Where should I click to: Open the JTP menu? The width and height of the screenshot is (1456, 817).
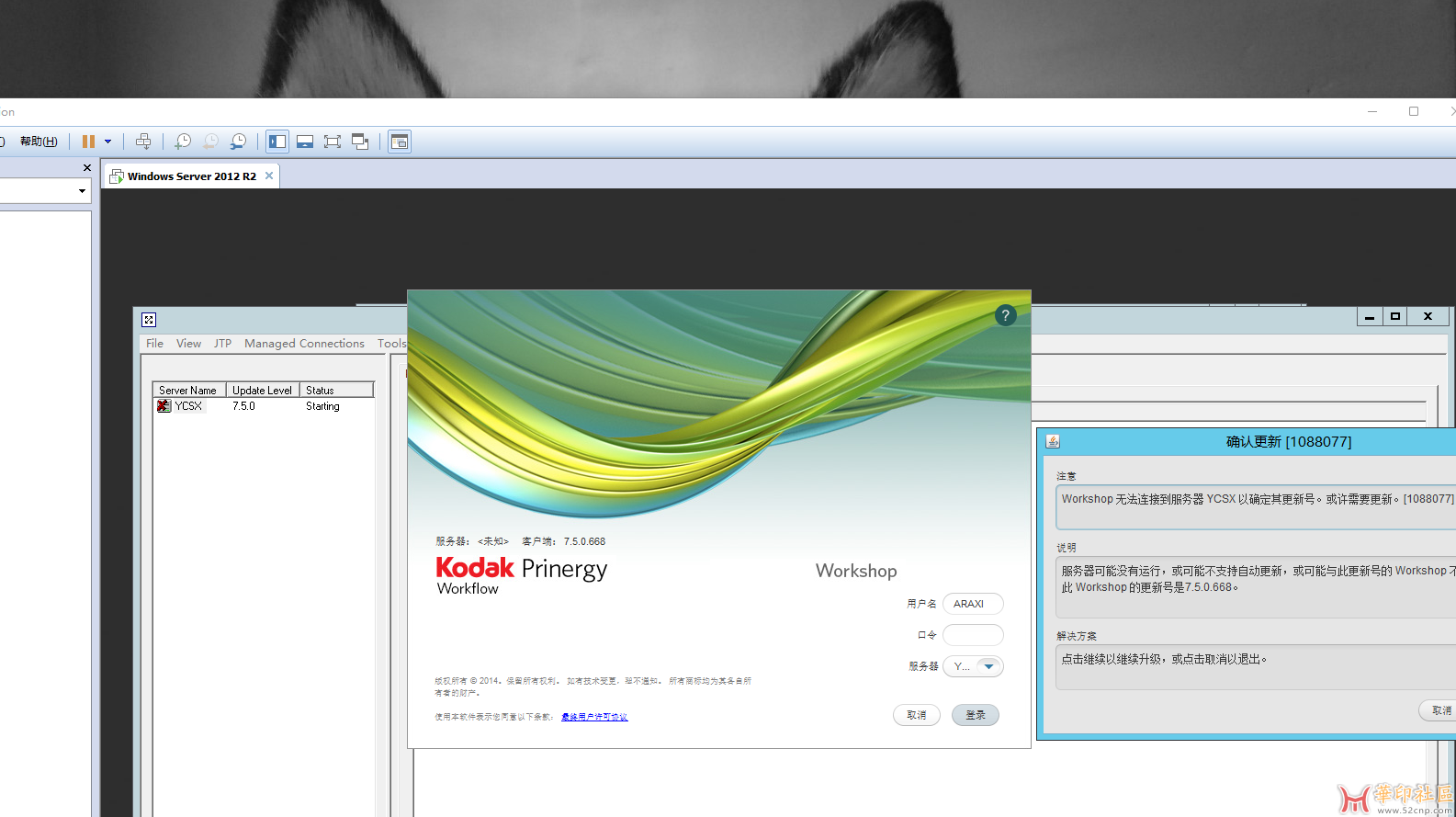(x=223, y=344)
